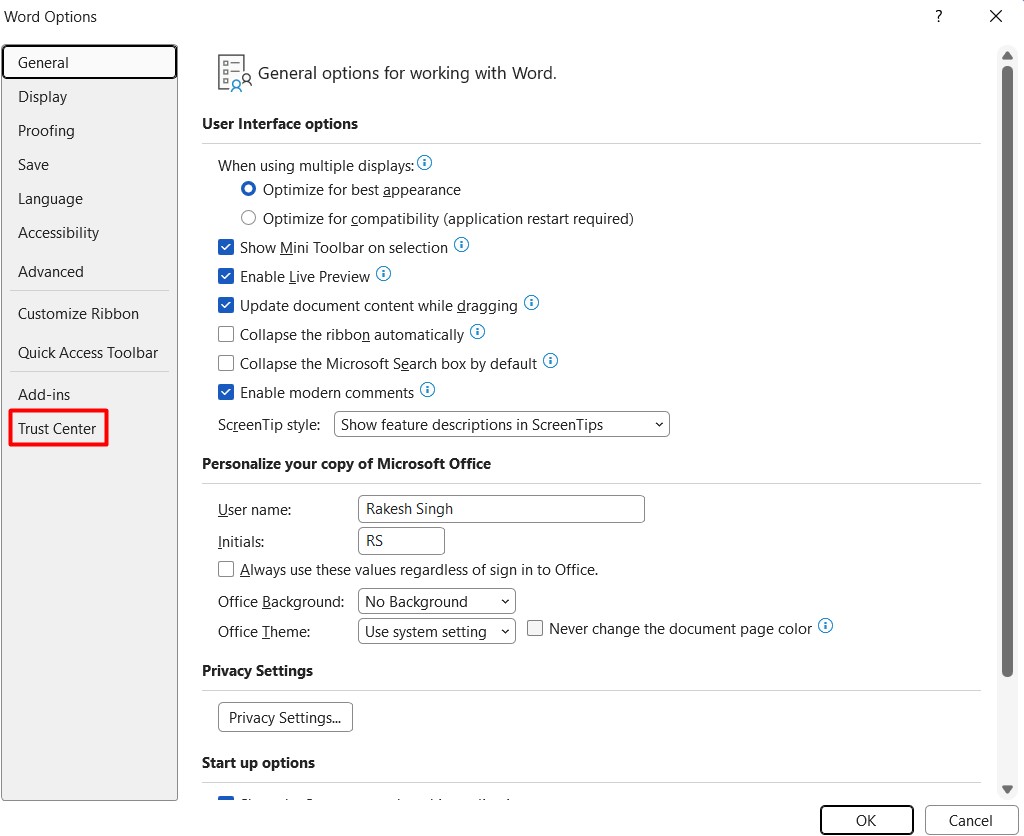Open the Trust Center category
The width and height of the screenshot is (1024, 836).
[57, 428]
